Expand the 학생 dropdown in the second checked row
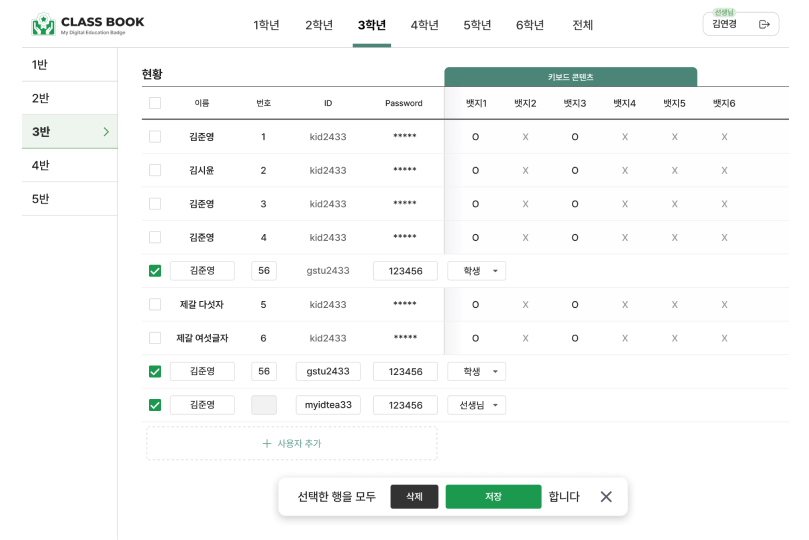 pos(477,371)
